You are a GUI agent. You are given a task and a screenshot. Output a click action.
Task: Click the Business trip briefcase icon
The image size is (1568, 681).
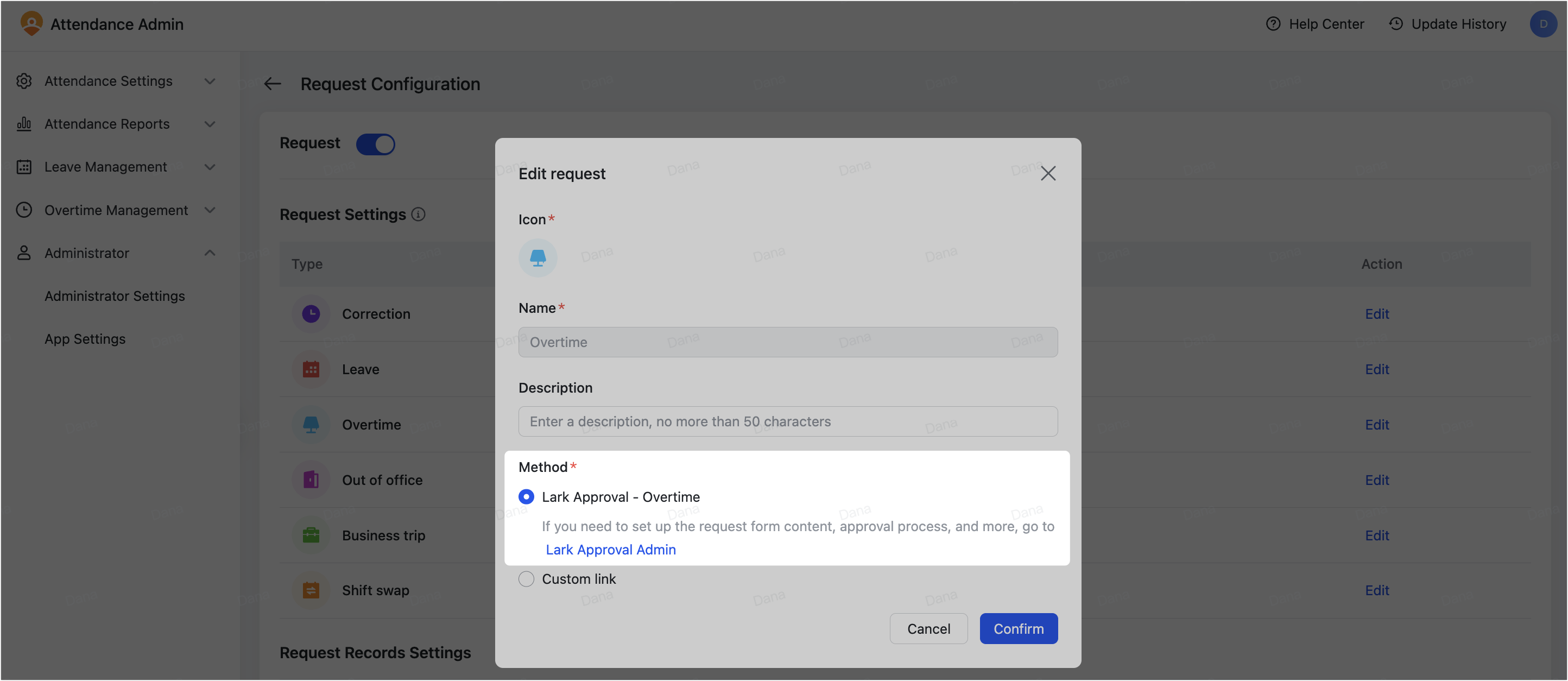click(x=311, y=535)
